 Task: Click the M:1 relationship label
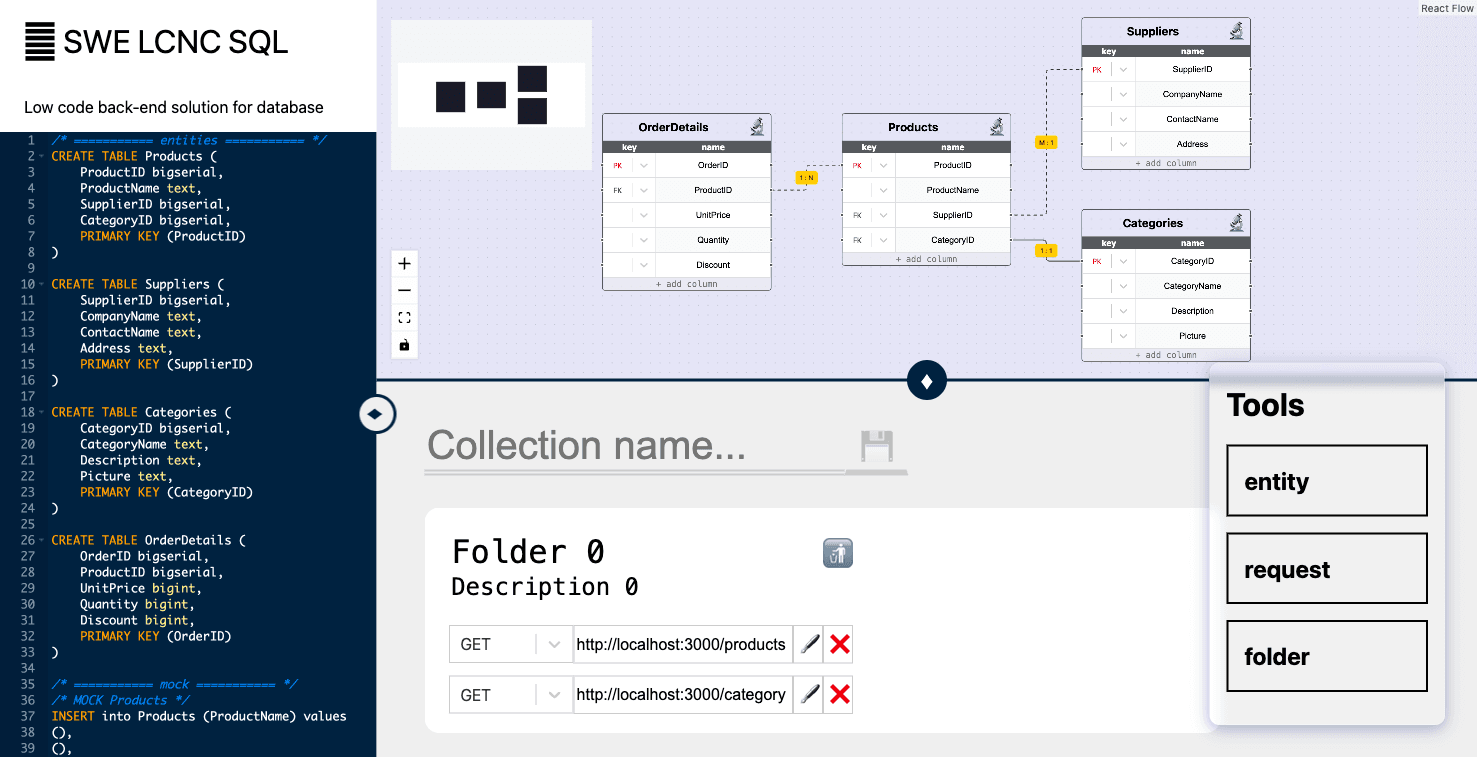click(1046, 143)
